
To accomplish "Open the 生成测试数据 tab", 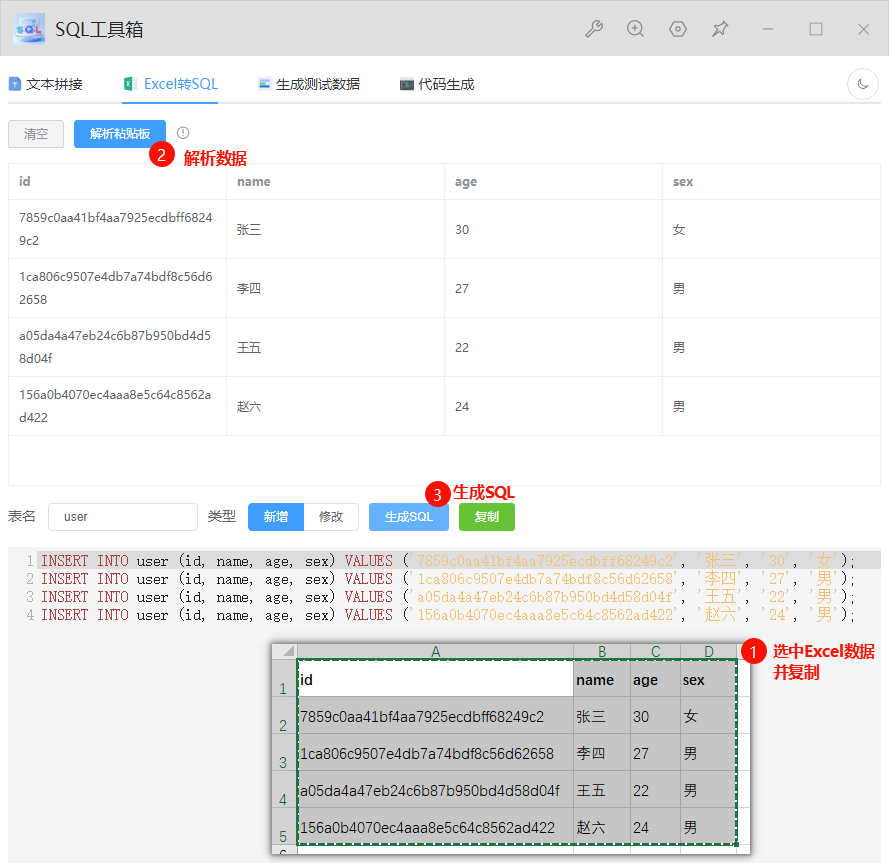I will [309, 84].
